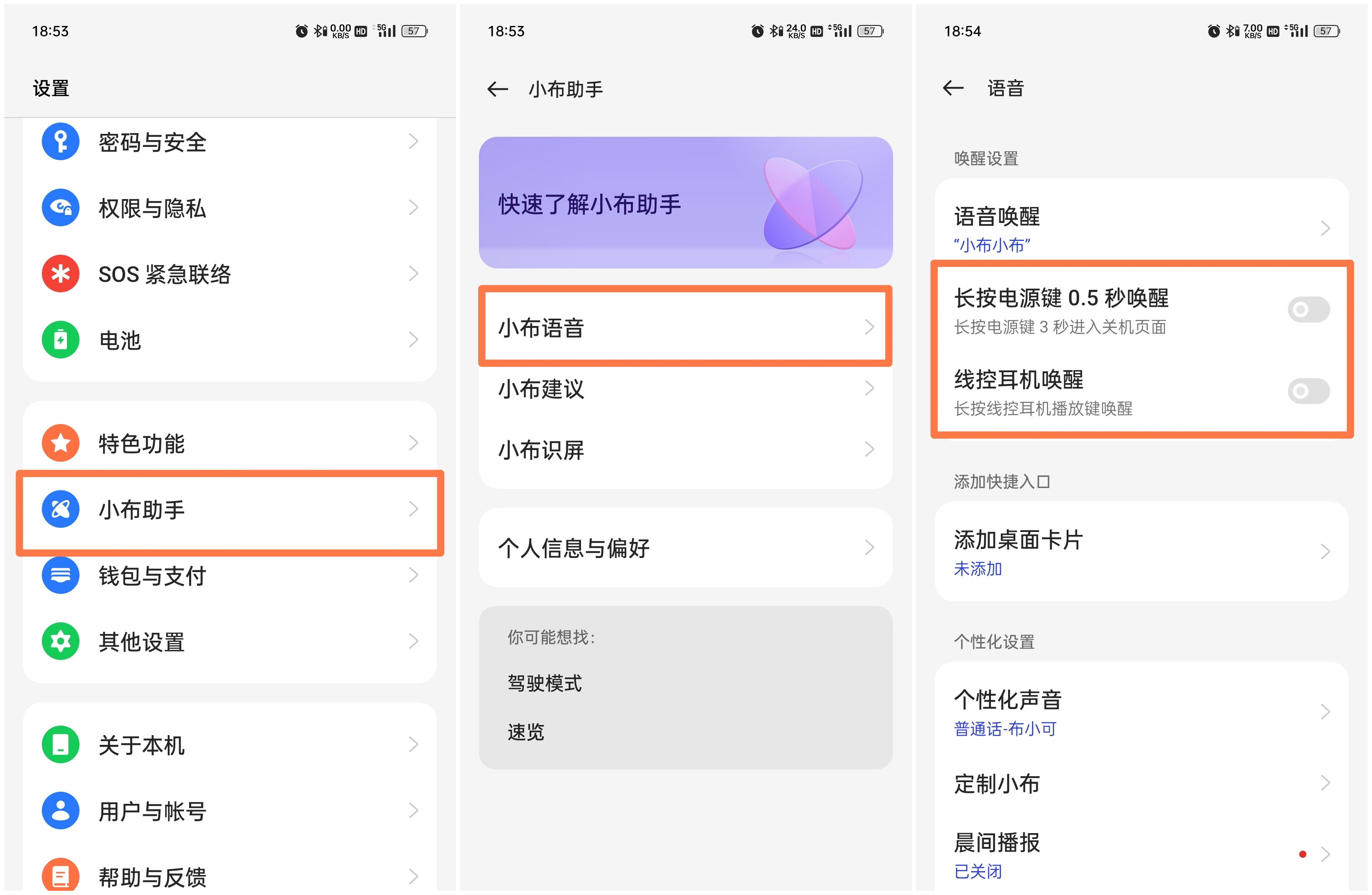
Task: Expand 小布建议 with the arrow
Action: 869,389
